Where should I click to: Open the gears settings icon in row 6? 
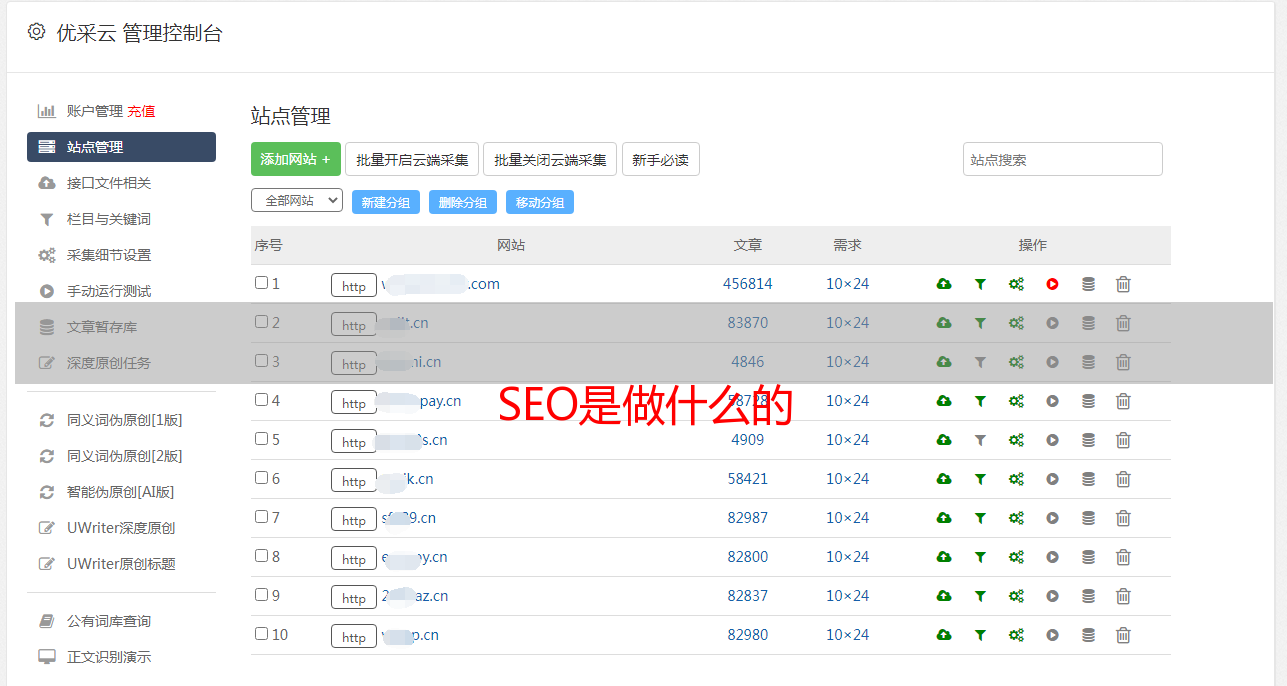(1016, 479)
